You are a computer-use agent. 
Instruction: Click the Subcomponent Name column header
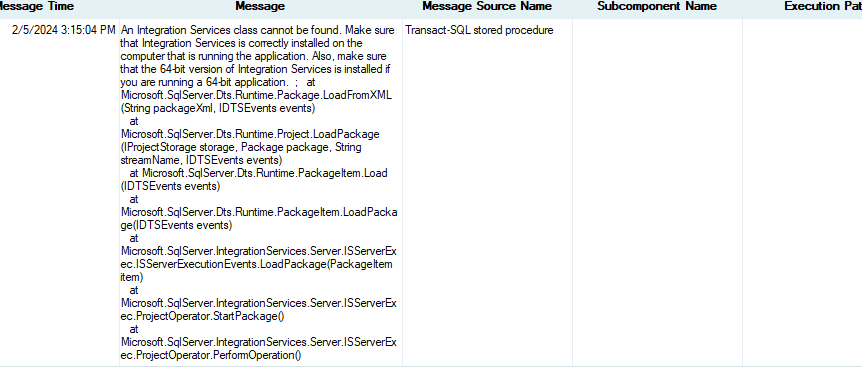657,7
